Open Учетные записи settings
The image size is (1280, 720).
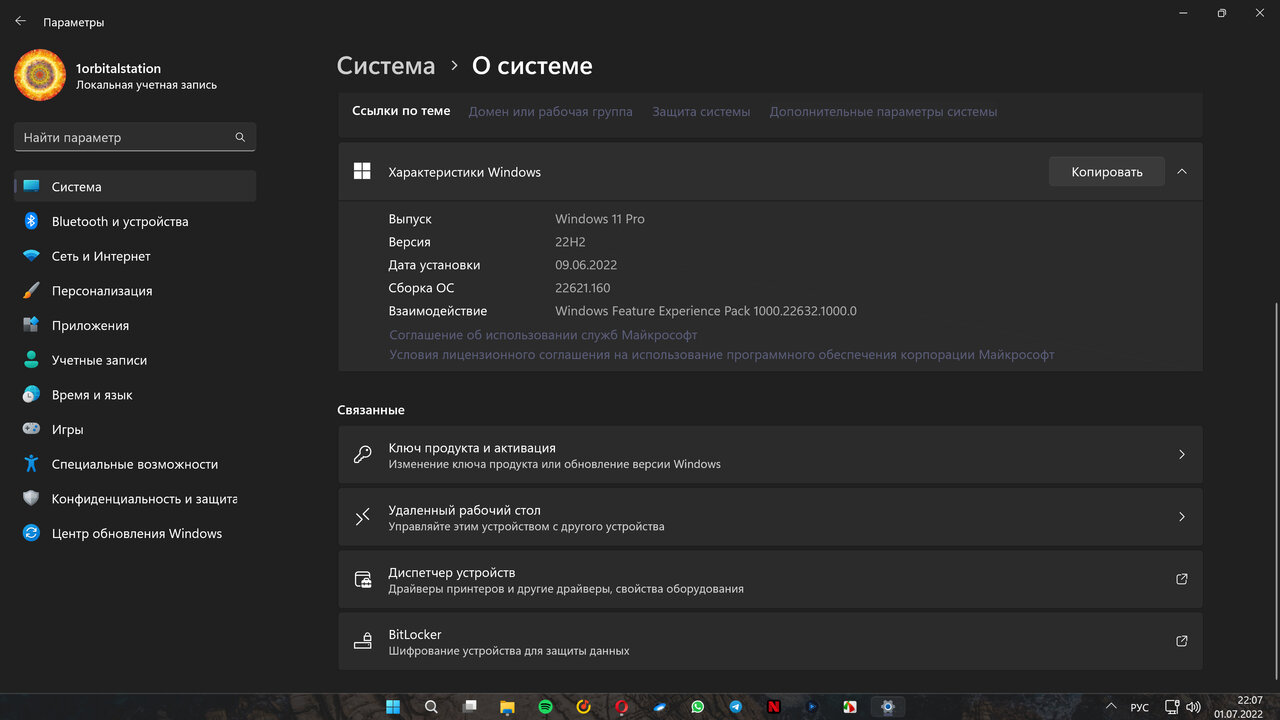[135, 360]
